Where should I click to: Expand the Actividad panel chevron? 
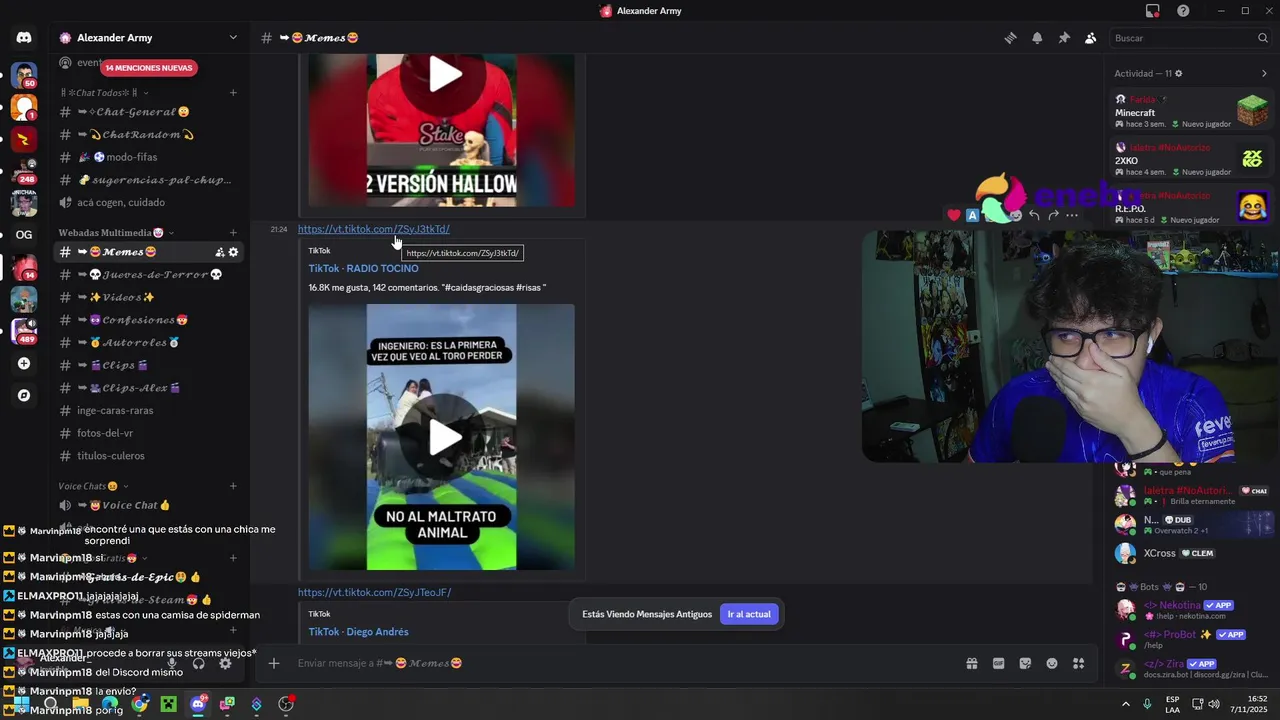tap(1264, 73)
